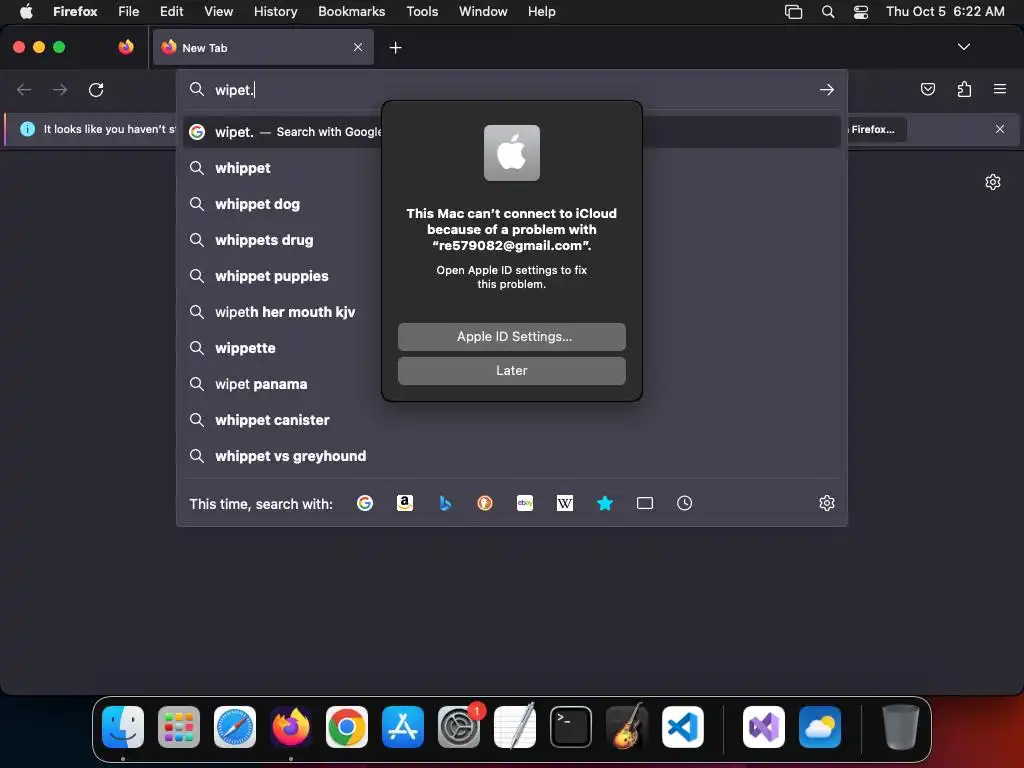The height and width of the screenshot is (768, 1024).
Task: Choose 'whippet canister' suggestion
Action: pos(511,420)
